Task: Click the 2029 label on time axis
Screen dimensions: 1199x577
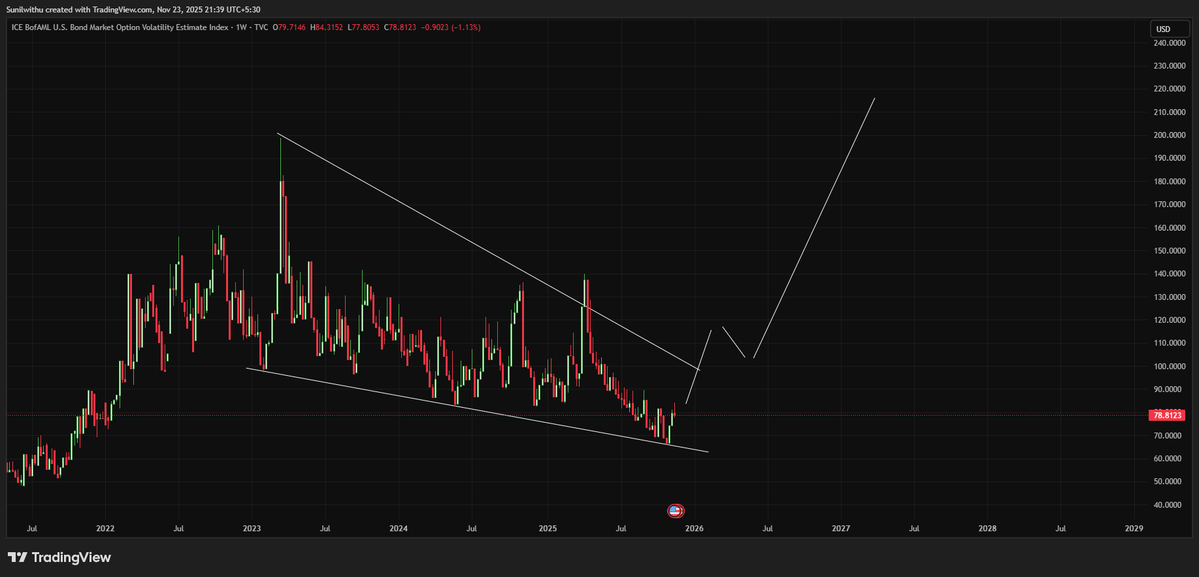Action: (x=1134, y=528)
